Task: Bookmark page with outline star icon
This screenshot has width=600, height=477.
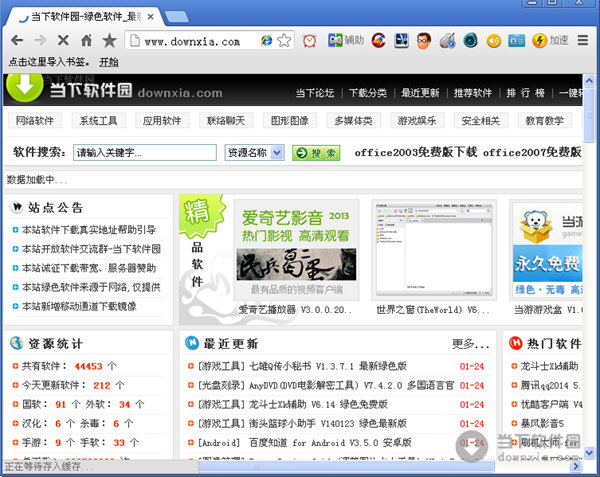Action: coord(284,40)
